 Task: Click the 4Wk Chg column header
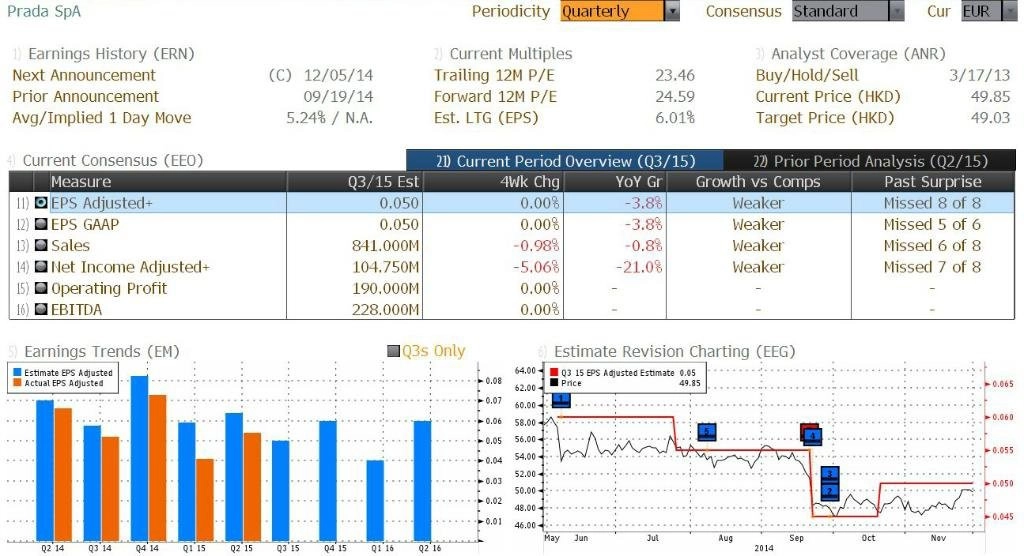tap(493, 182)
